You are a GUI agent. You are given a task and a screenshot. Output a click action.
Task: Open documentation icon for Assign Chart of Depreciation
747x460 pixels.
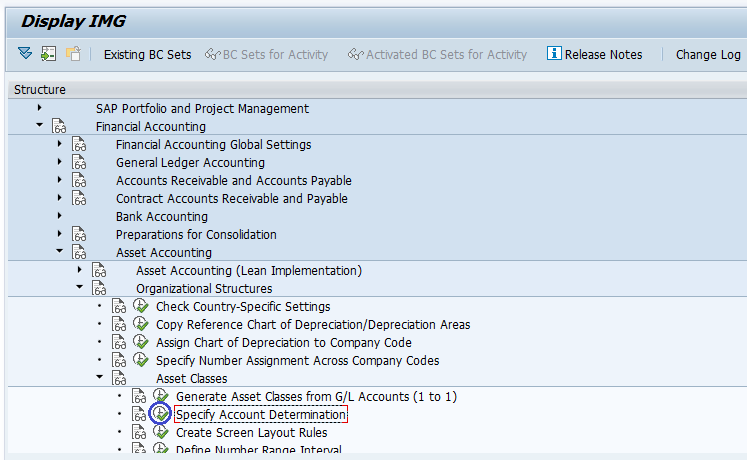(119, 342)
